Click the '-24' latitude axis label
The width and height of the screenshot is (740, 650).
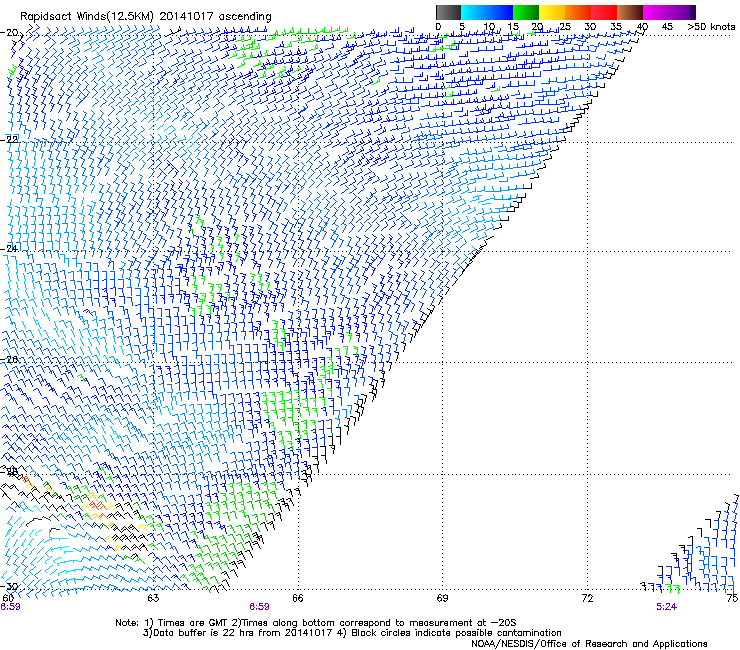click(x=9, y=248)
